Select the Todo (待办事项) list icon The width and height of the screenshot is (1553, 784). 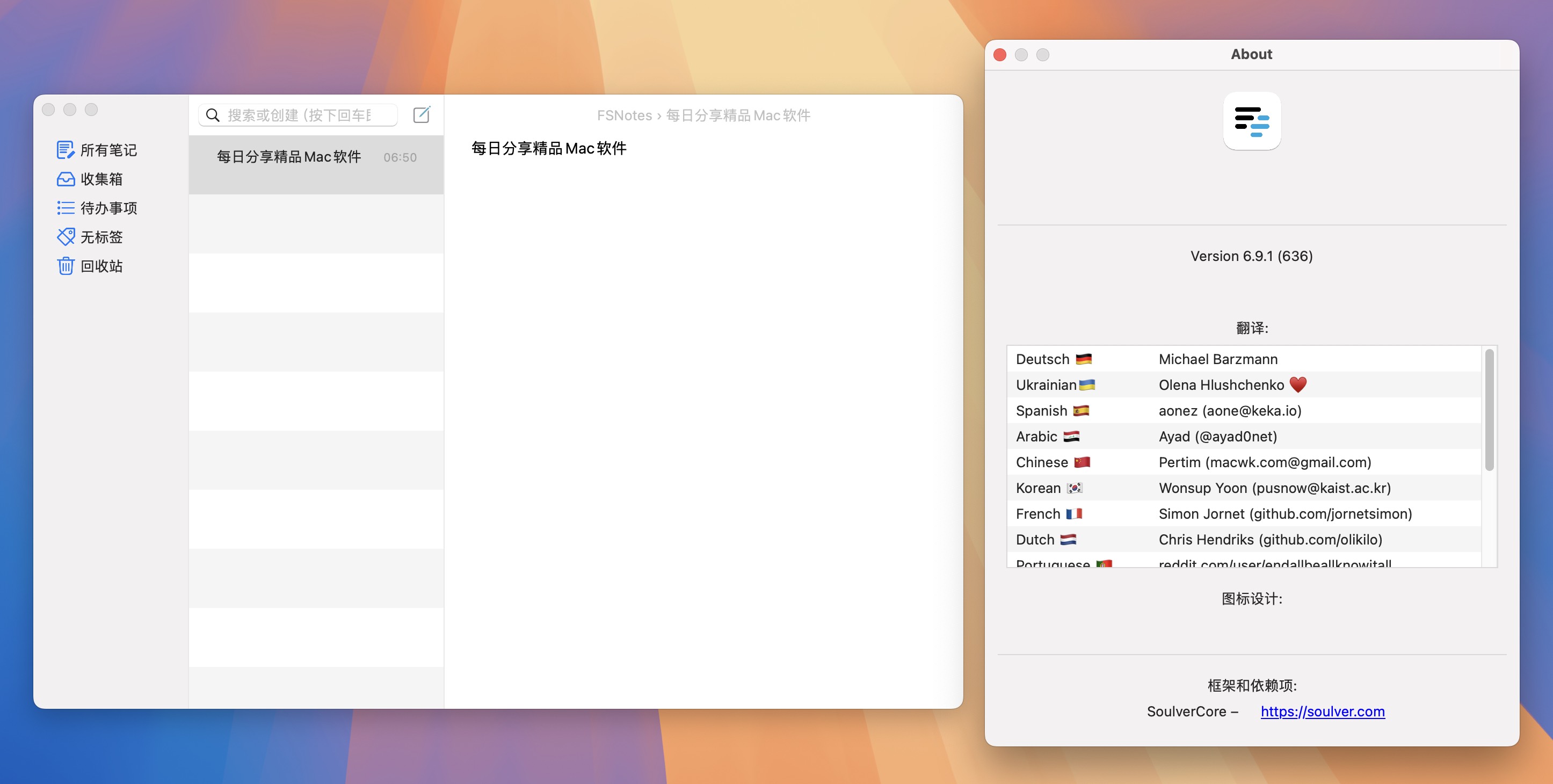pyautogui.click(x=65, y=208)
